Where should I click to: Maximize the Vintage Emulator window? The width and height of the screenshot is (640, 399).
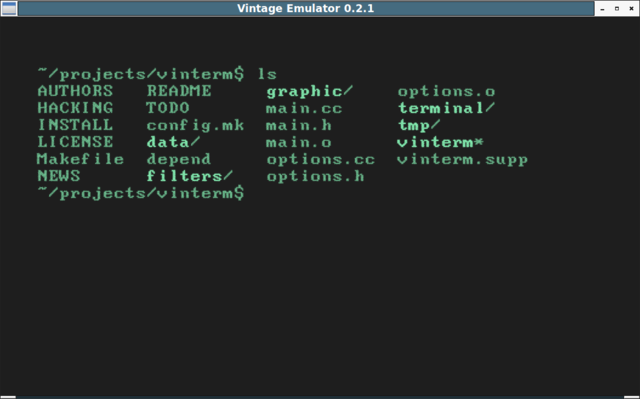(x=617, y=9)
